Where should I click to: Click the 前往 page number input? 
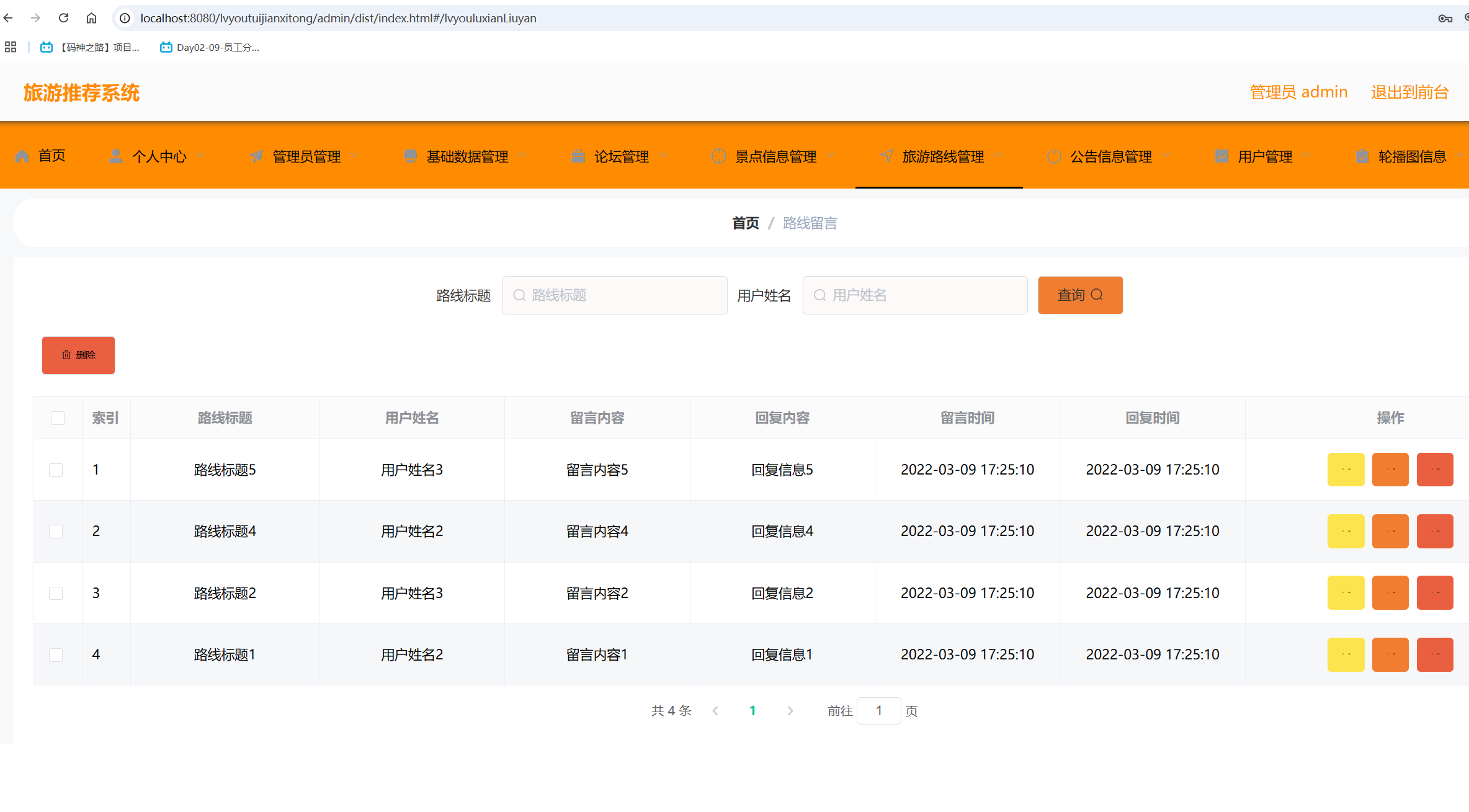[x=878, y=711]
